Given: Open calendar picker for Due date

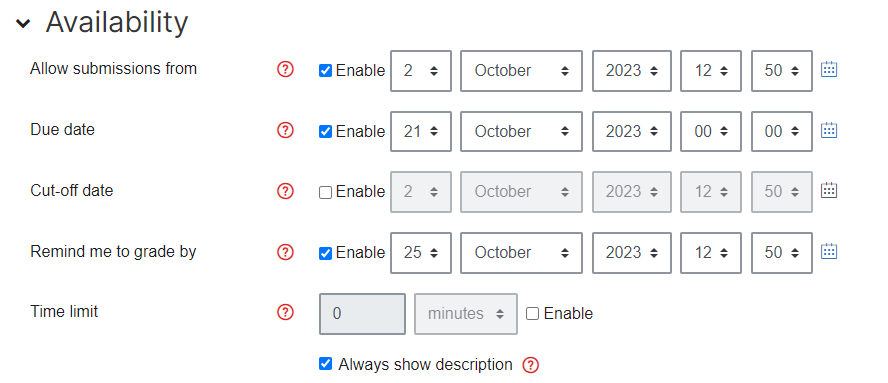Looking at the screenshot, I should tap(829, 130).
